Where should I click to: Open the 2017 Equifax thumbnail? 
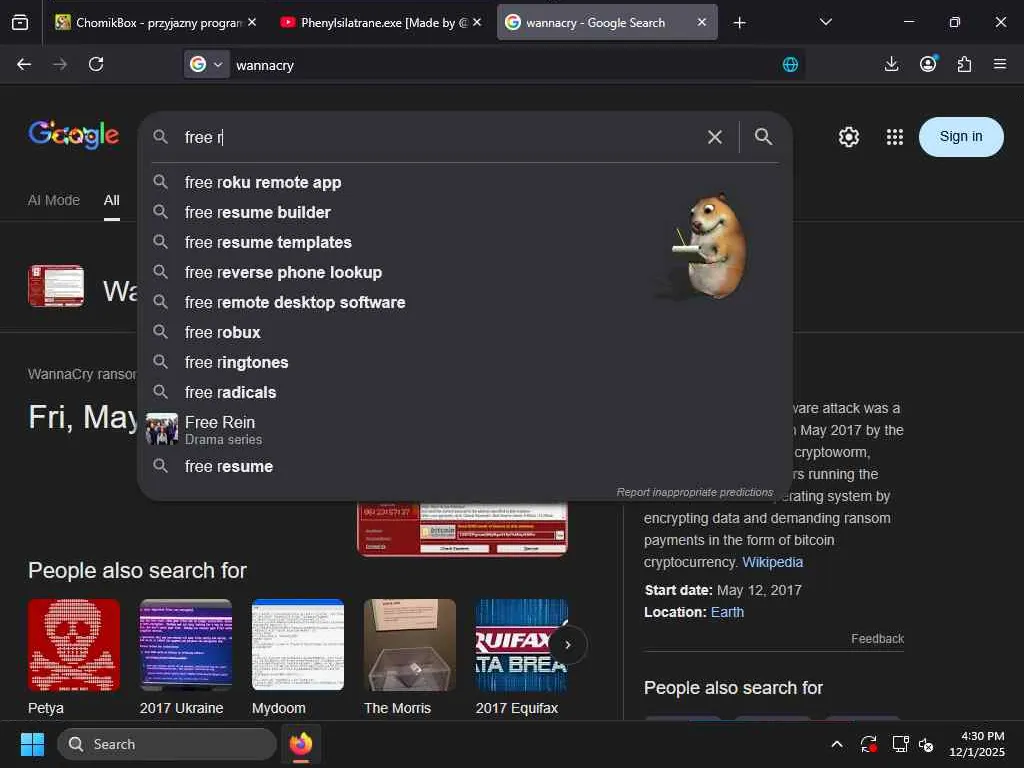click(522, 645)
